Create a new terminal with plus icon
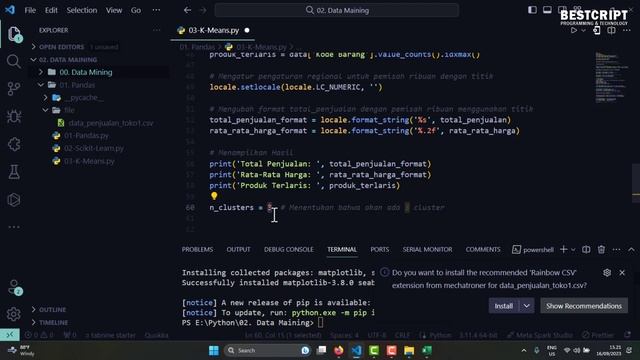Screen dimensions: 640x360 564,249
